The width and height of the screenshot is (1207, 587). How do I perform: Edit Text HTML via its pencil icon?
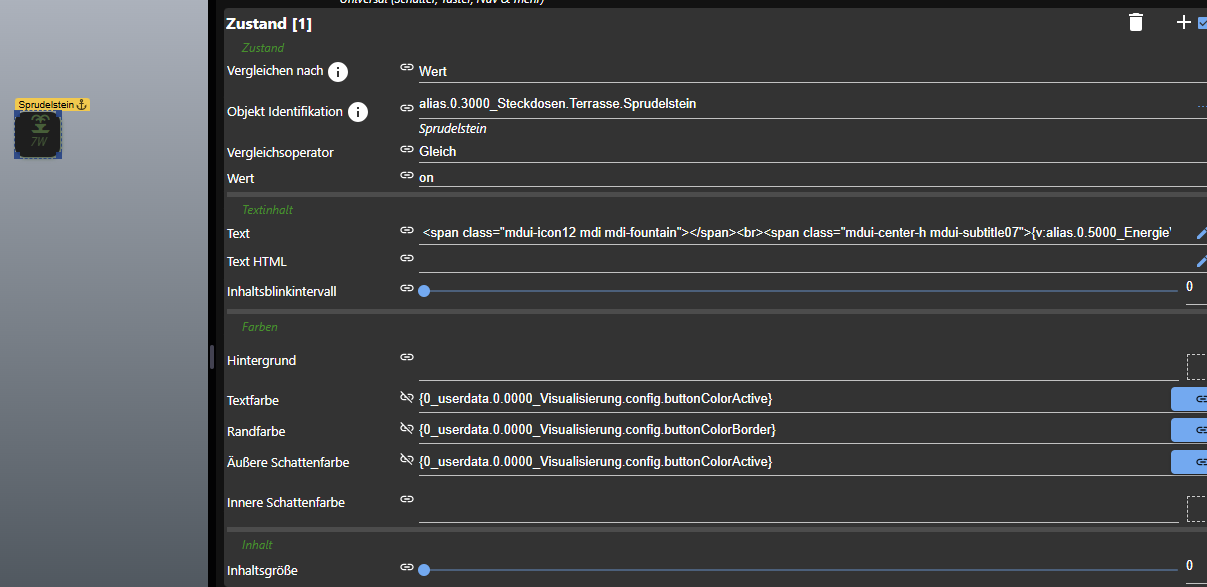click(x=1201, y=261)
